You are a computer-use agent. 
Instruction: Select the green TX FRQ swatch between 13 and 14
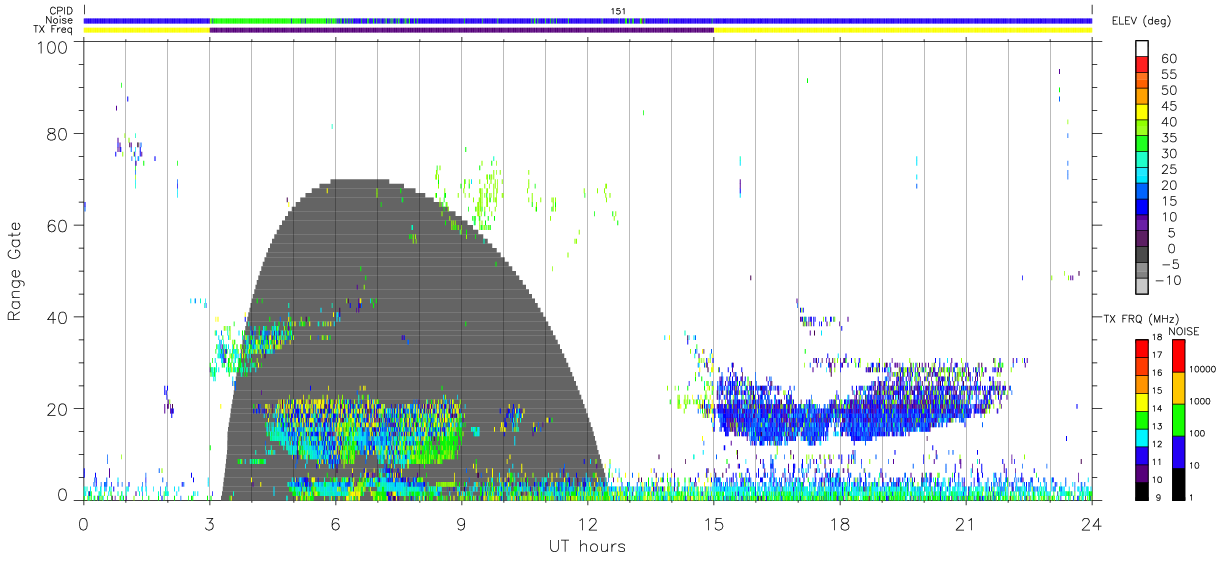(x=1141, y=419)
